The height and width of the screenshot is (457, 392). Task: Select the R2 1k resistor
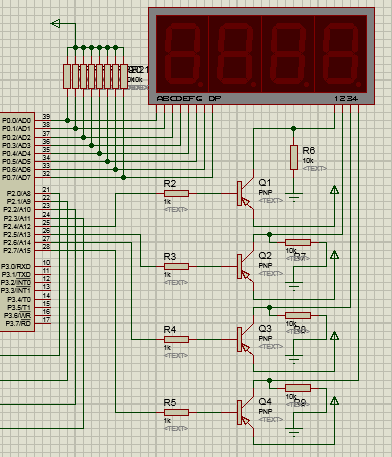point(176,193)
